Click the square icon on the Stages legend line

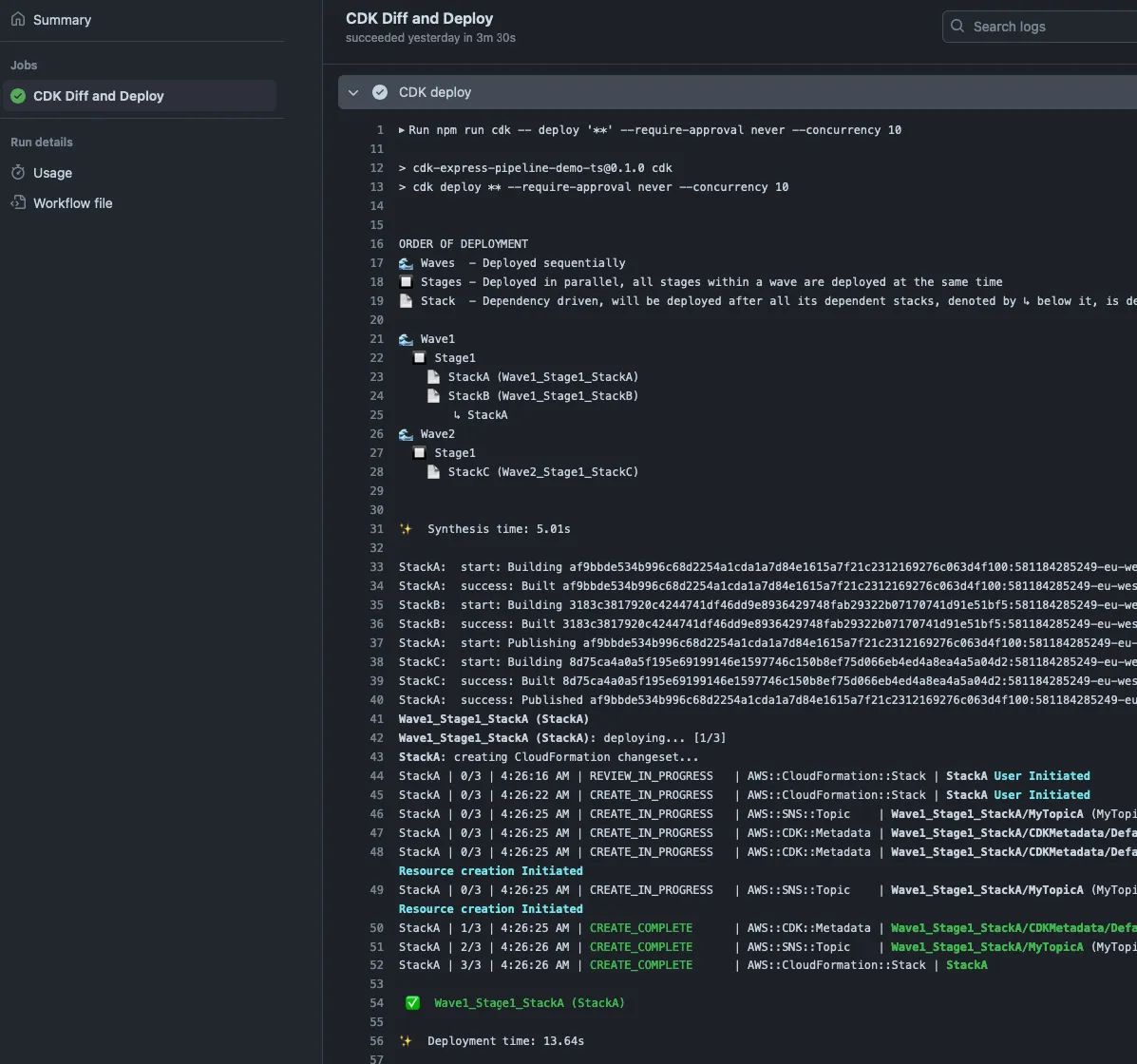pos(407,282)
